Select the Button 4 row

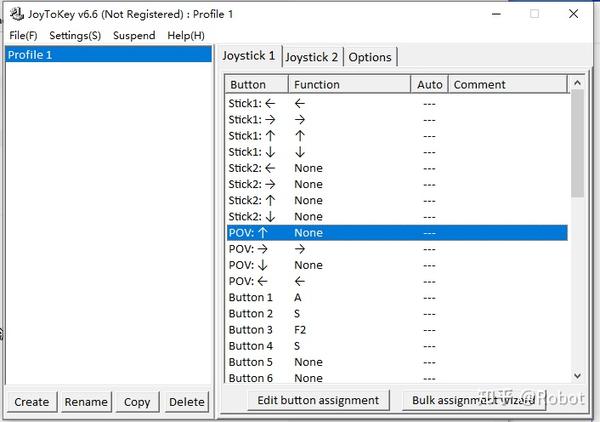point(397,346)
